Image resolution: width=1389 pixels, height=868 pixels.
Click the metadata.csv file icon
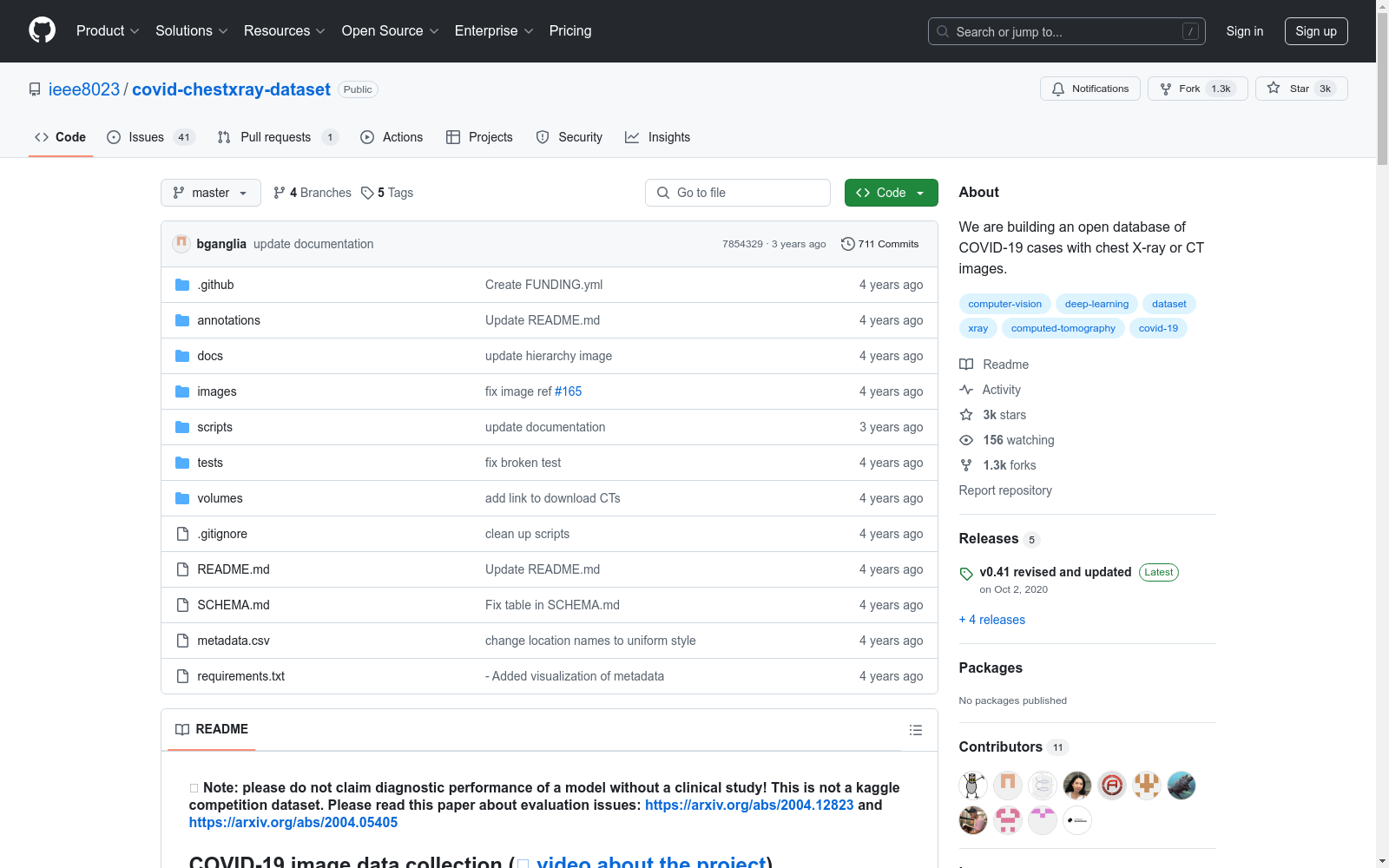182,641
